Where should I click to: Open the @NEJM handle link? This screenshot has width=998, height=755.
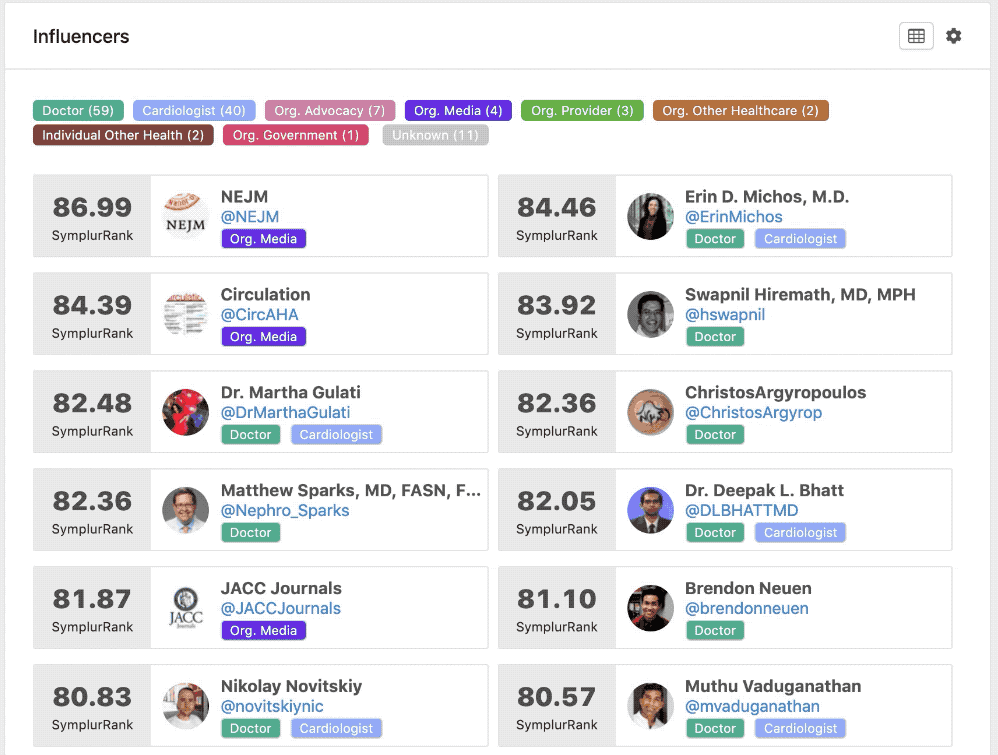coord(250,217)
